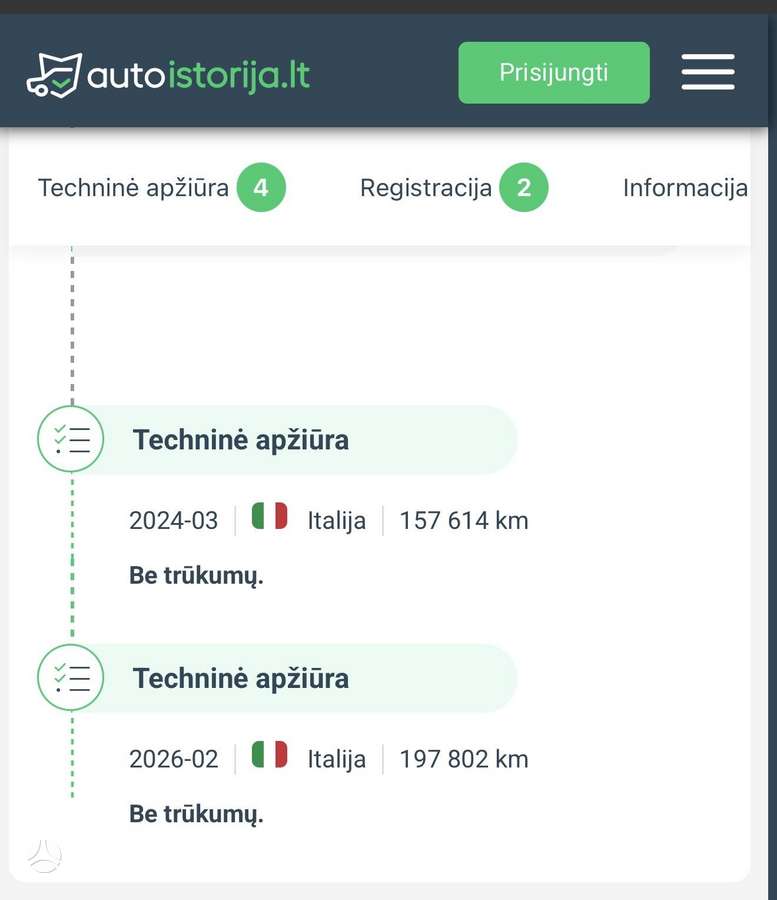The height and width of the screenshot is (900, 777).
Task: Click the green badge showing 2
Action: point(523,188)
